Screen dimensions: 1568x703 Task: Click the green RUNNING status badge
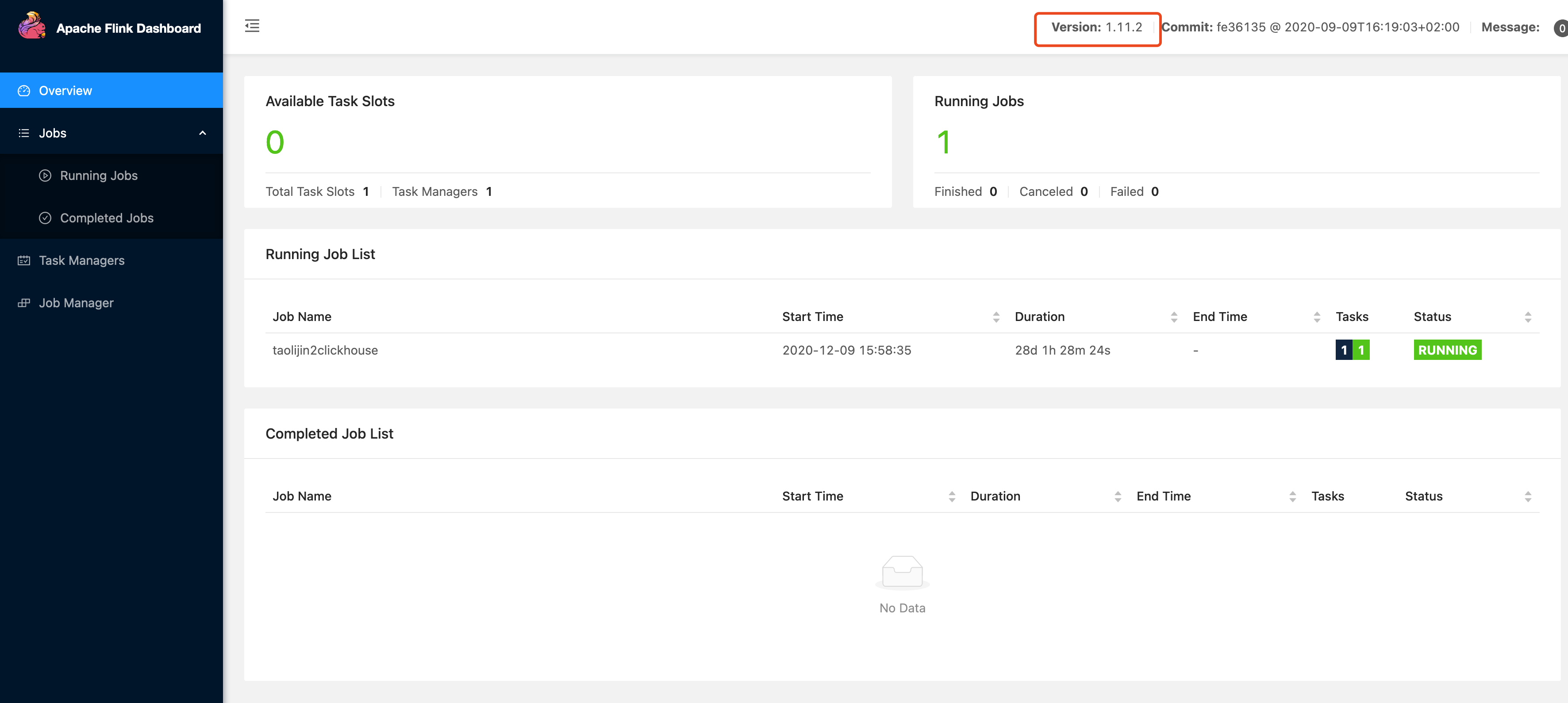pyautogui.click(x=1447, y=350)
